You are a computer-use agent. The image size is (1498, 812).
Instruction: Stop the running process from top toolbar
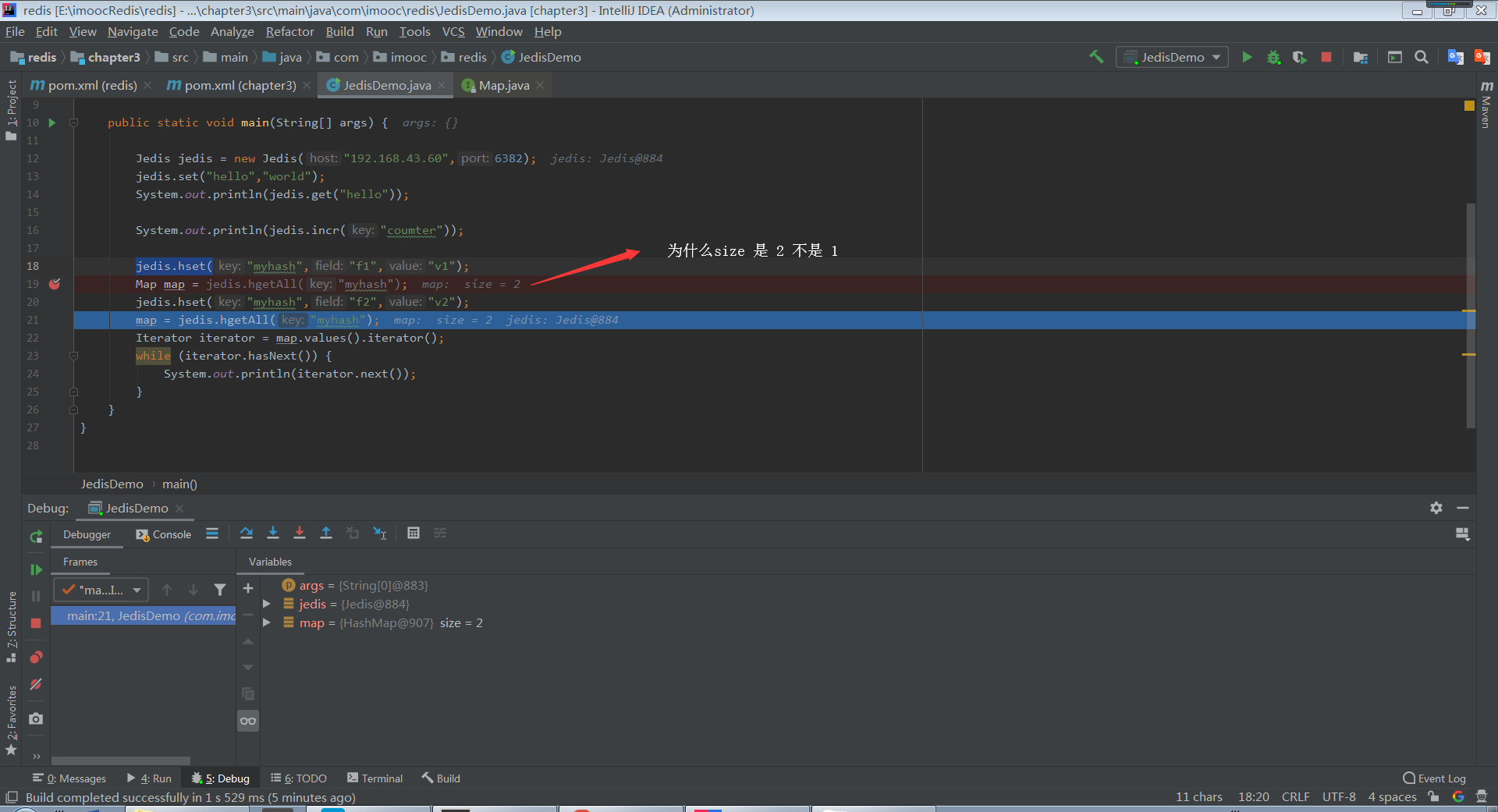coord(1326,57)
